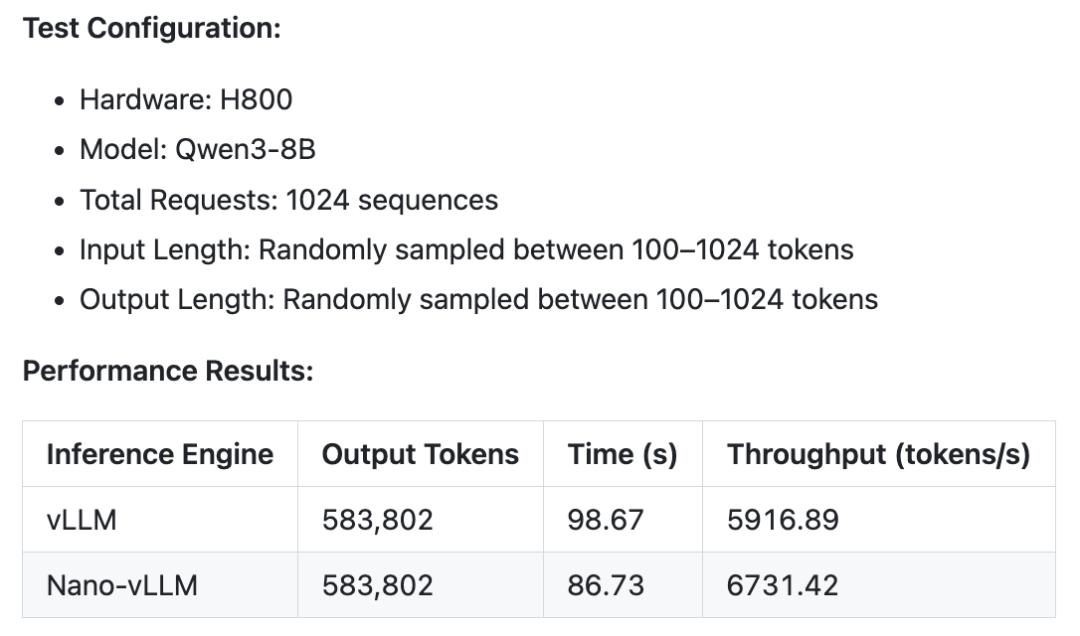Viewport: 1080px width, 636px height.
Task: Click the 86.73 time value
Action: tap(605, 585)
